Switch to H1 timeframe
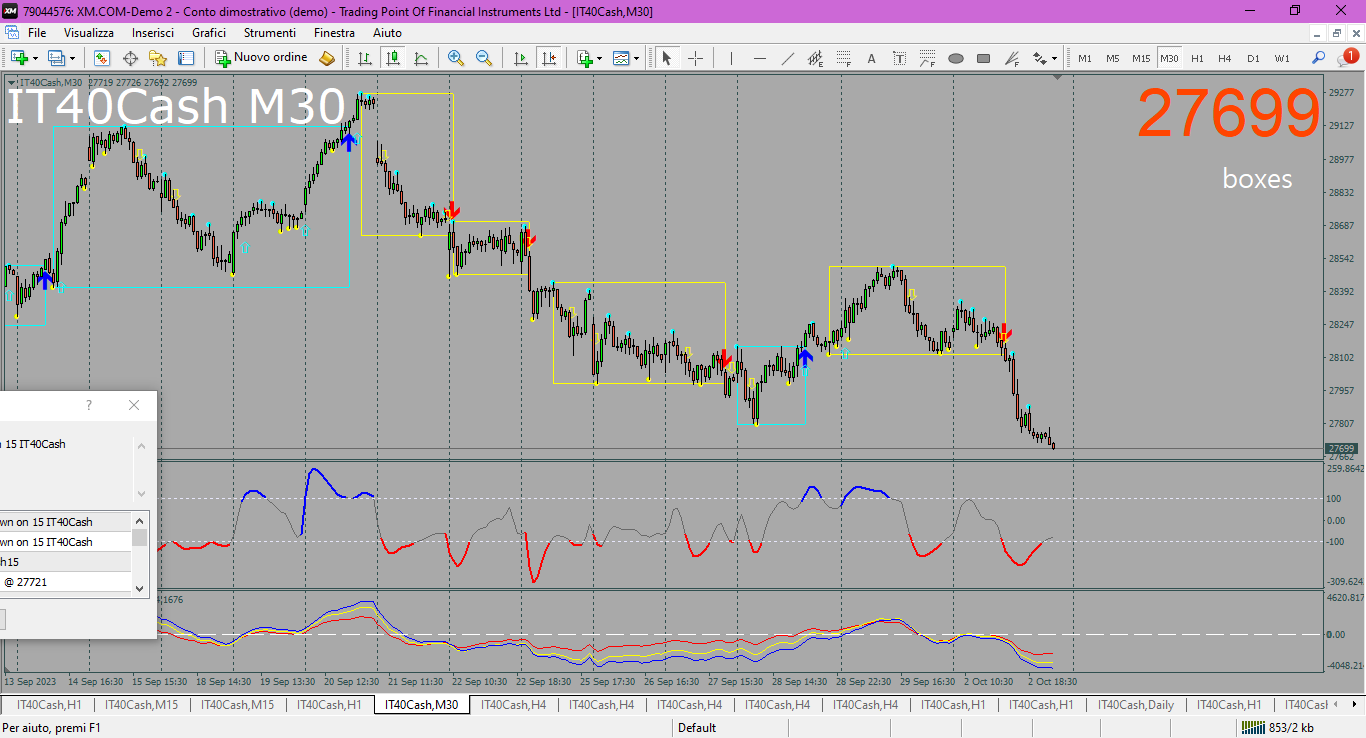This screenshot has width=1366, height=738. [x=1198, y=58]
